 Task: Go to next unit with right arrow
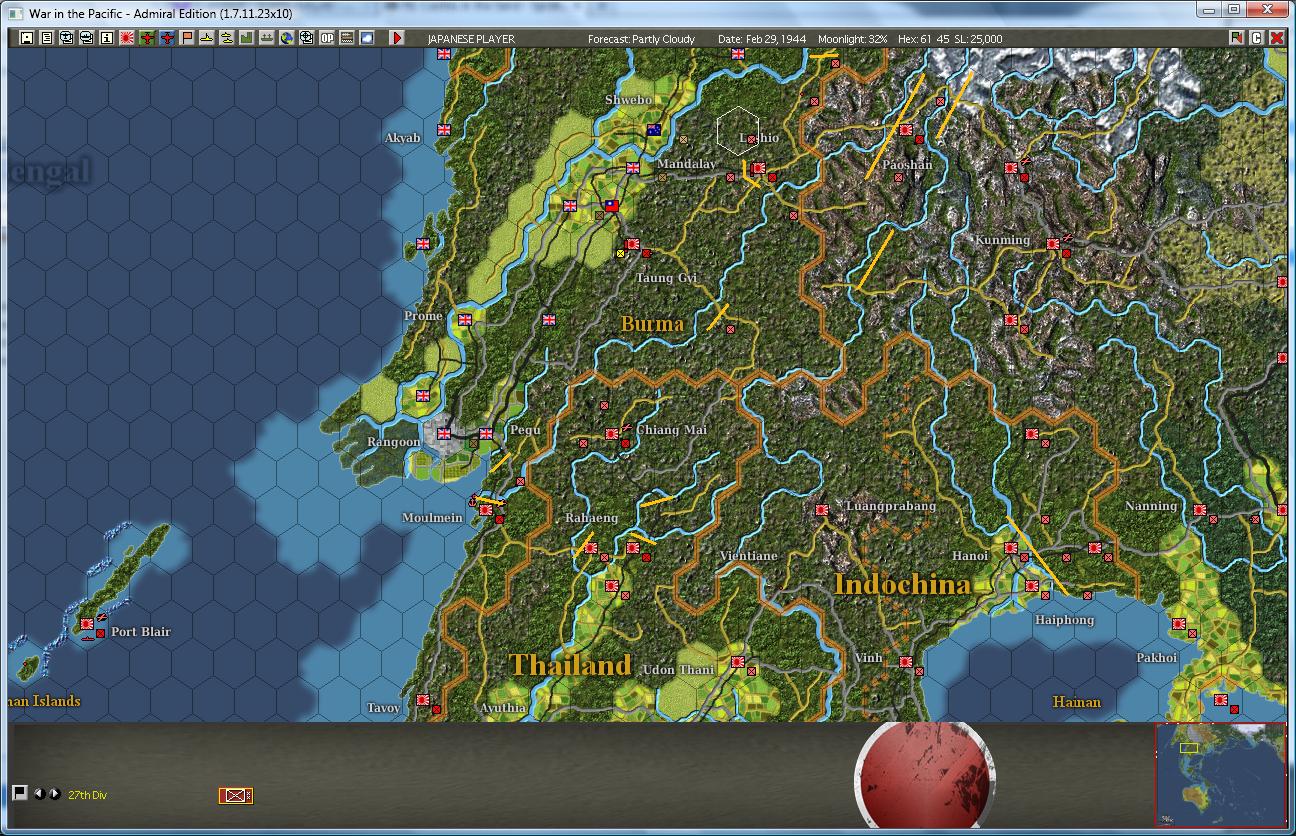(55, 794)
